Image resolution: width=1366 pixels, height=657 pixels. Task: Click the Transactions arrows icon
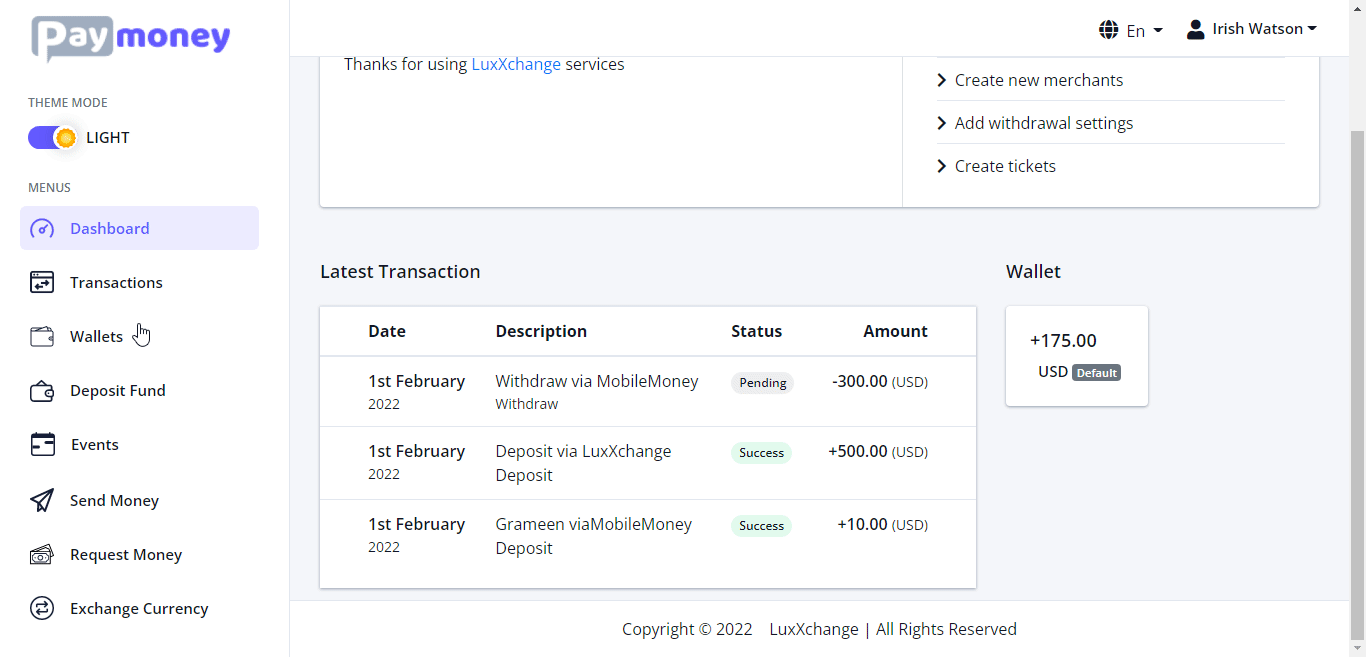[42, 283]
